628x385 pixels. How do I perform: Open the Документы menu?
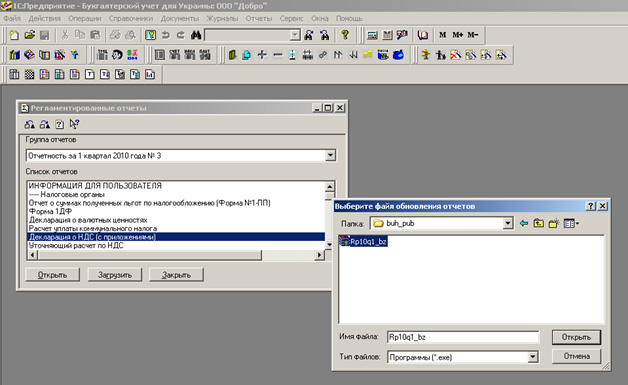[x=180, y=18]
